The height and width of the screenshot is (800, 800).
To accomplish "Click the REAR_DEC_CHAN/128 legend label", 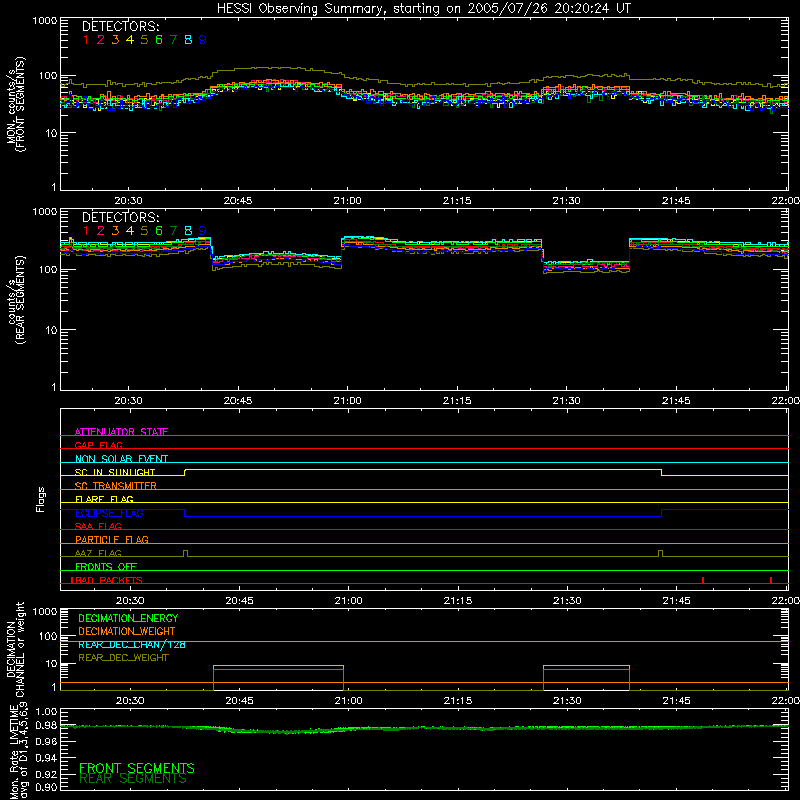I will pyautogui.click(x=132, y=645).
